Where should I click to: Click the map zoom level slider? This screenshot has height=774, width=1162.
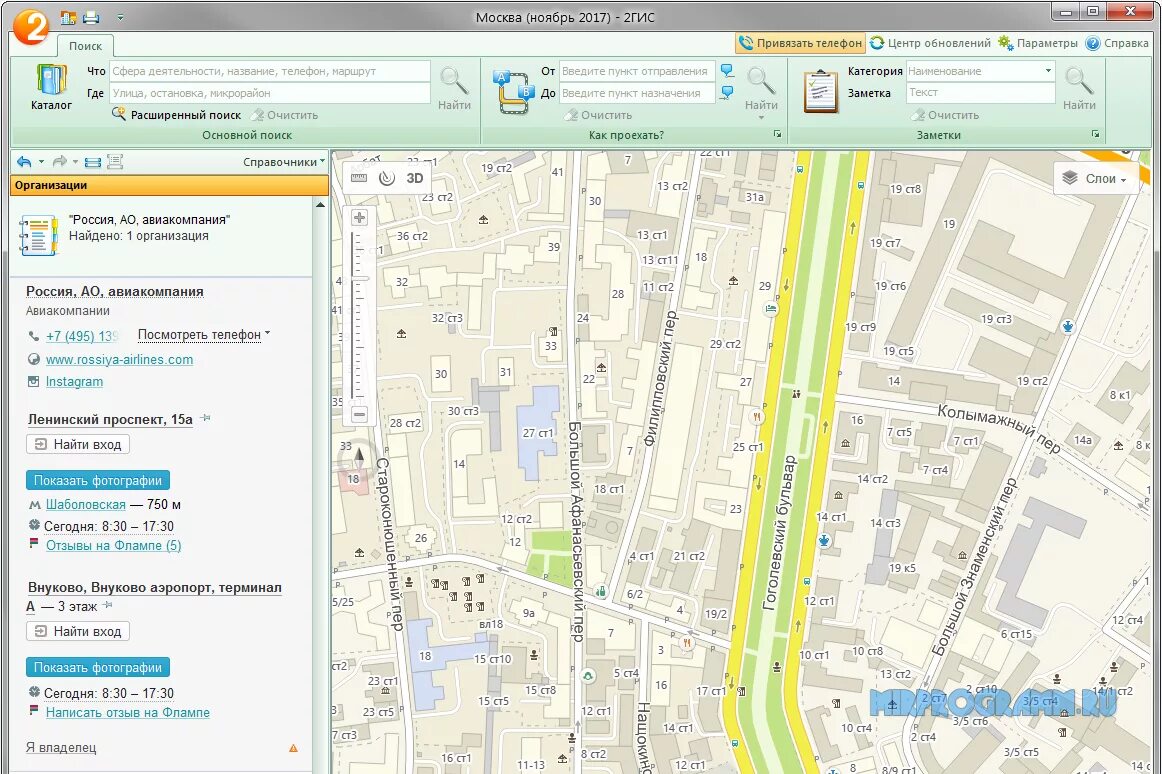[359, 279]
